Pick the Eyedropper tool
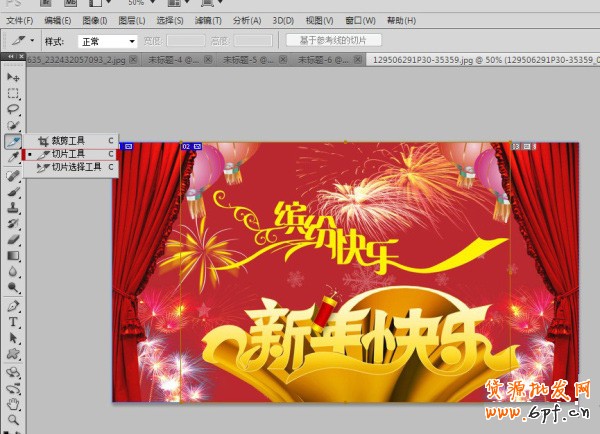Viewport: 600px width, 434px height. tap(14, 157)
